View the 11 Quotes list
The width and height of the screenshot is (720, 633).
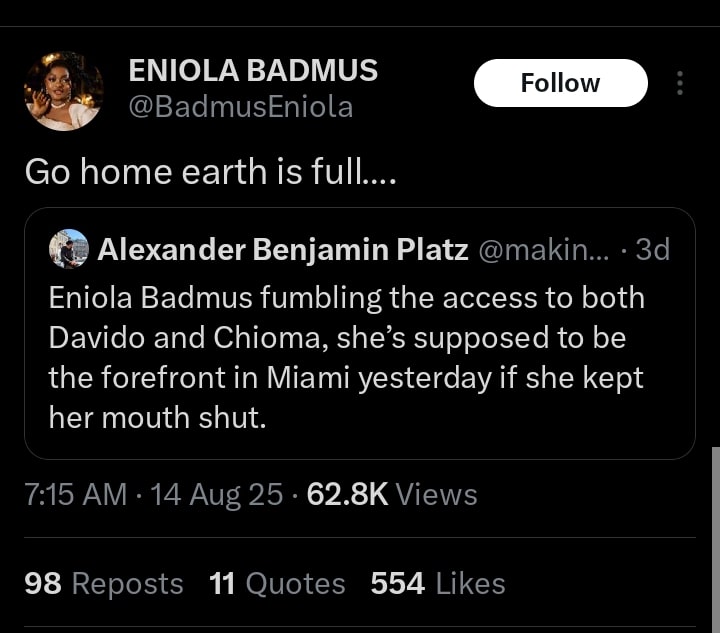(x=277, y=583)
